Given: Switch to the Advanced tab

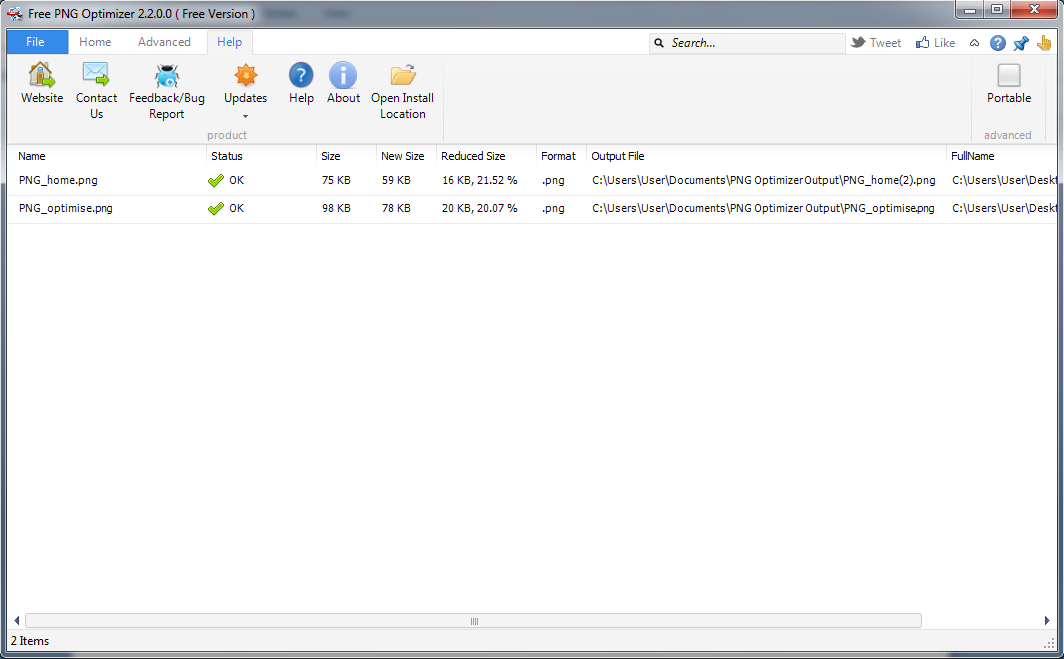Looking at the screenshot, I should pyautogui.click(x=164, y=42).
